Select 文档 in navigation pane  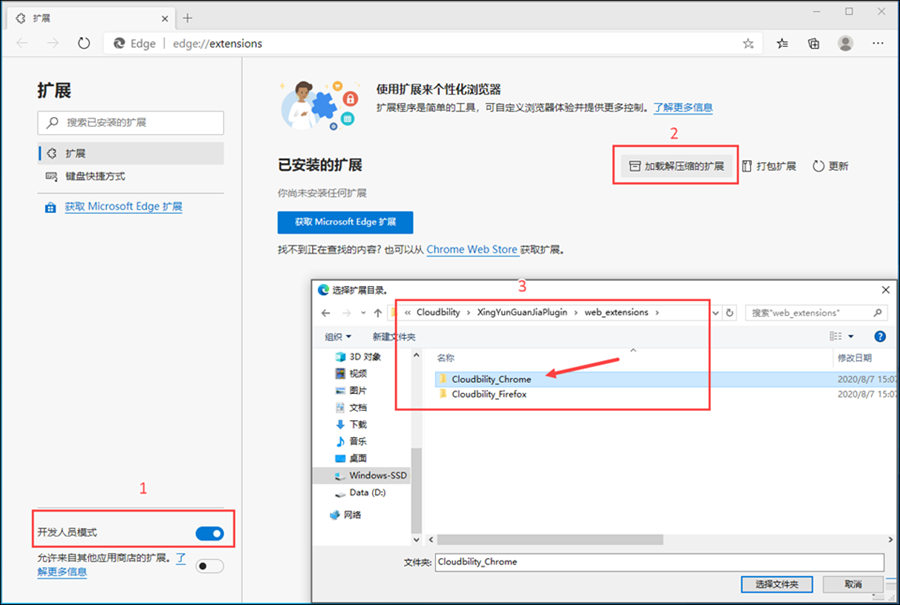coord(351,408)
